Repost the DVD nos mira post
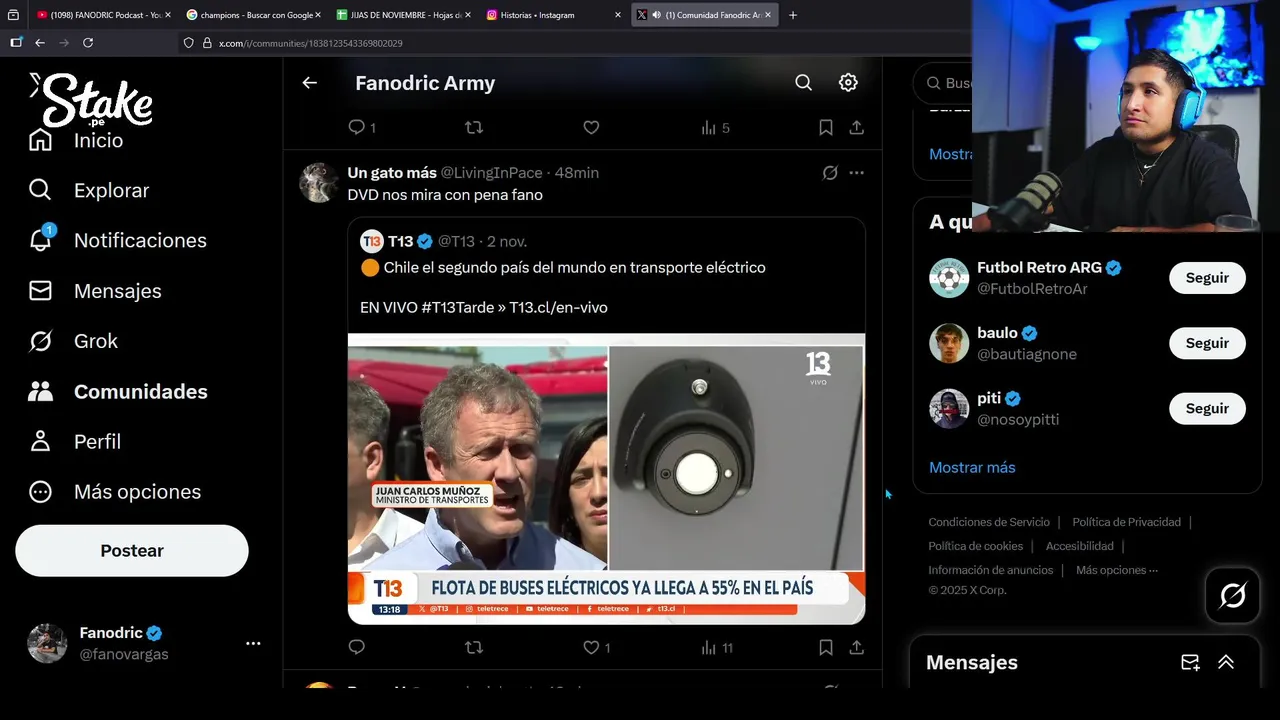The image size is (1280, 720). coord(474,647)
